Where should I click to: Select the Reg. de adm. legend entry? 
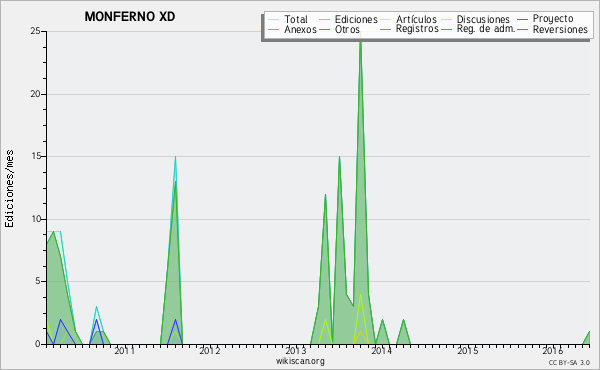(486, 29)
